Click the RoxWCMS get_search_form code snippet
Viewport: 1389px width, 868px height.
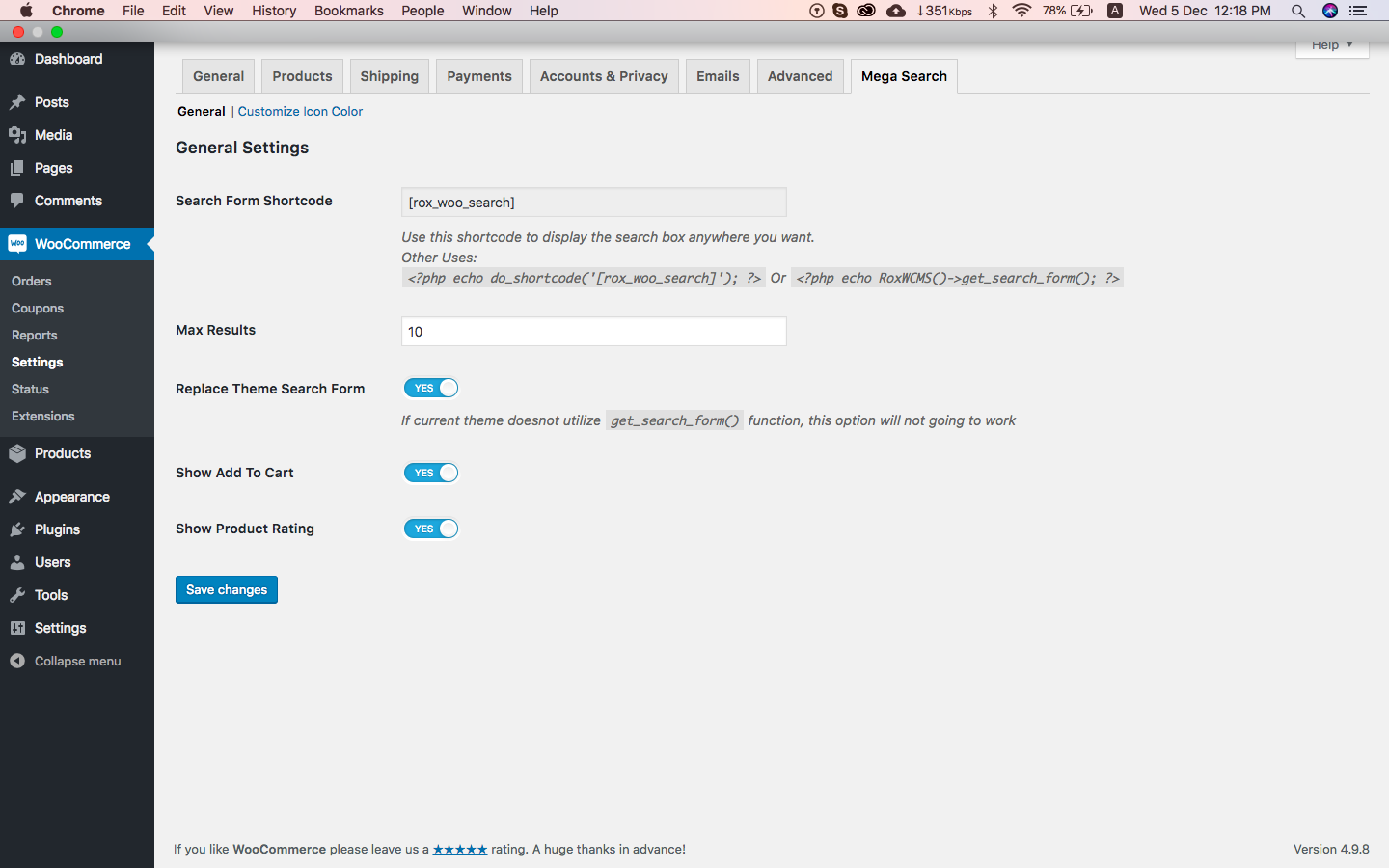coord(958,278)
